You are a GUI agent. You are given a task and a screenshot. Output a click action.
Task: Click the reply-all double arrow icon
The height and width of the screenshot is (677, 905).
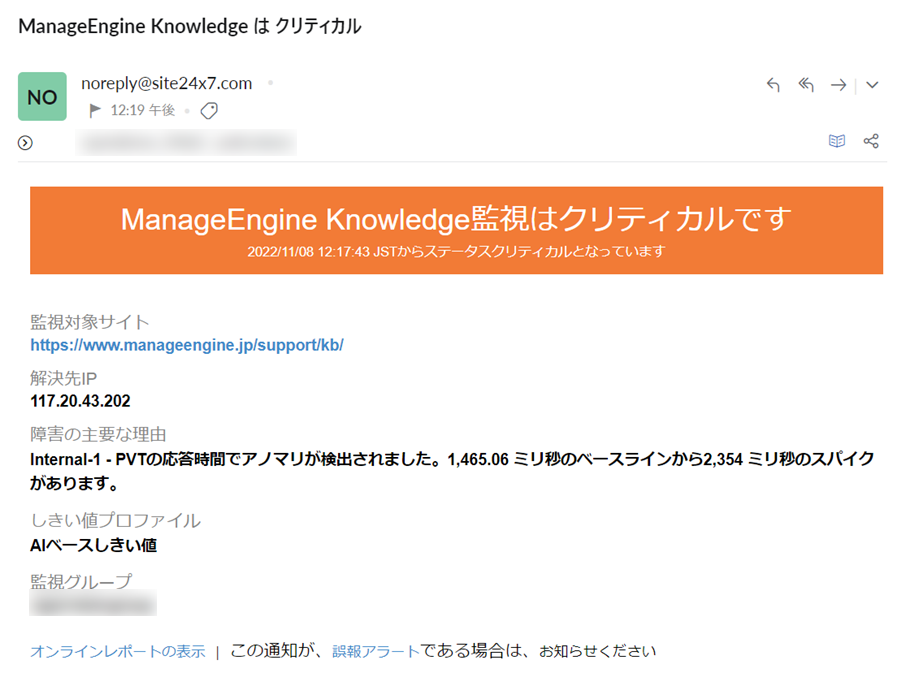pos(806,85)
